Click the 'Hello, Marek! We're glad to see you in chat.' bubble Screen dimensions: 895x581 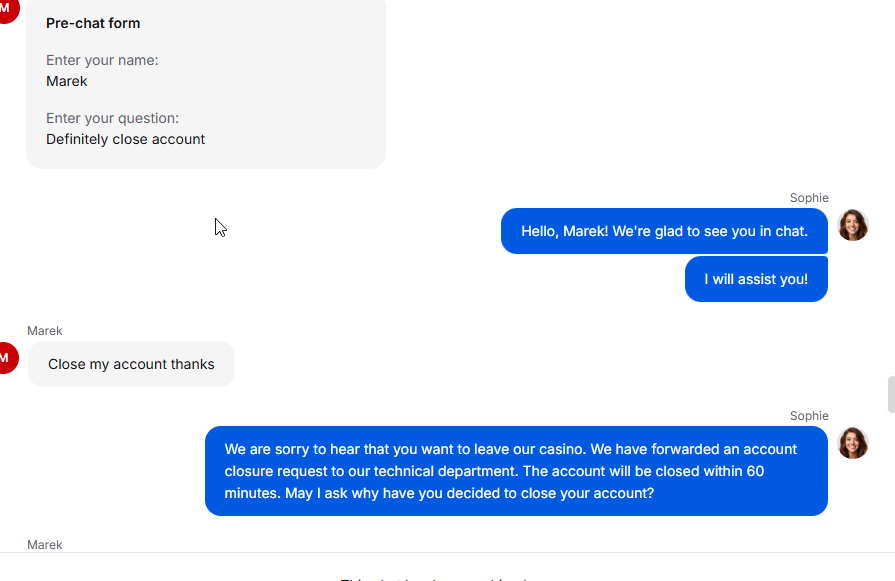pos(664,231)
